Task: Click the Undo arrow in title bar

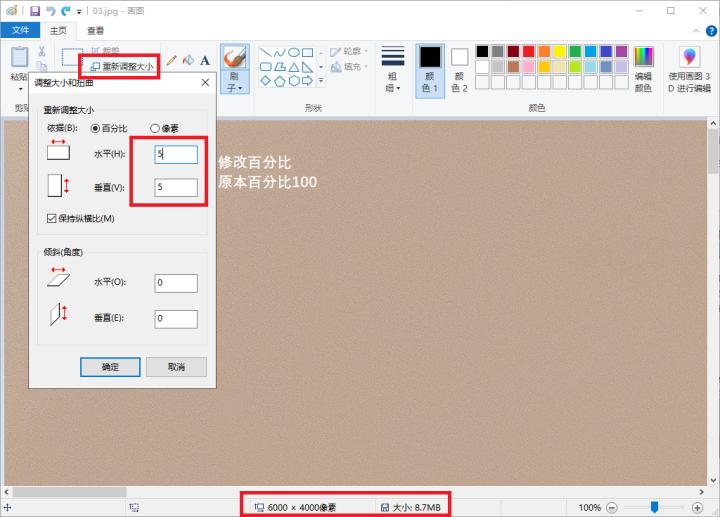Action: pyautogui.click(x=49, y=10)
